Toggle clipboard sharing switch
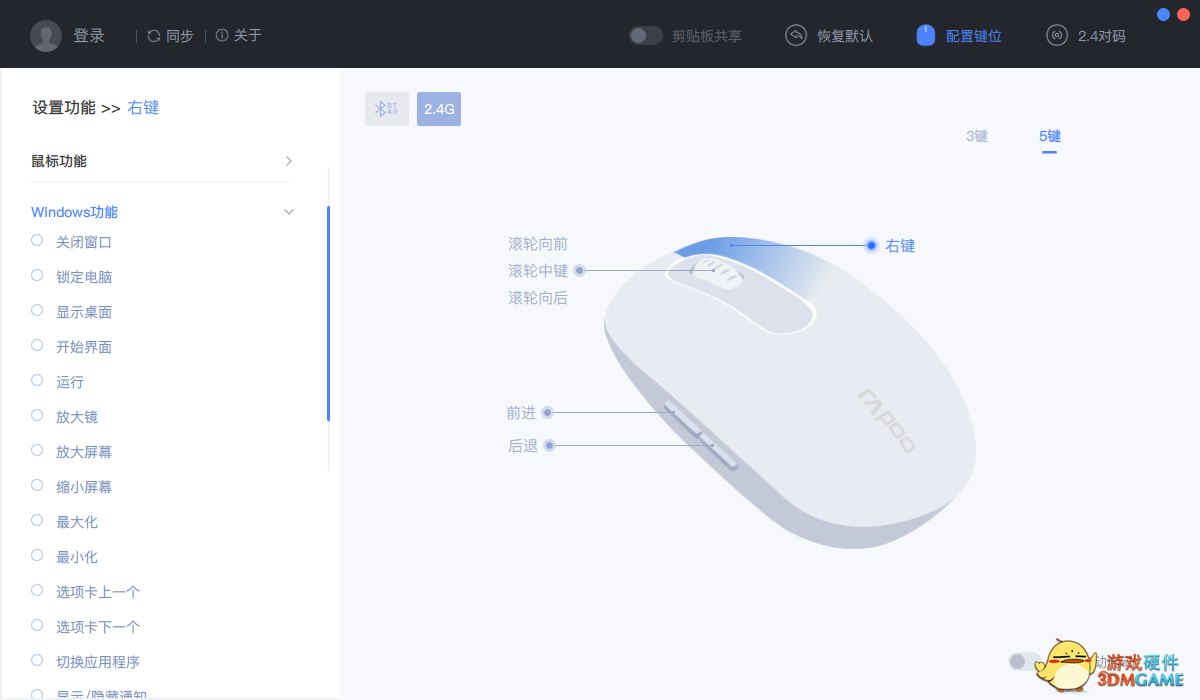The image size is (1200, 700). (x=646, y=36)
